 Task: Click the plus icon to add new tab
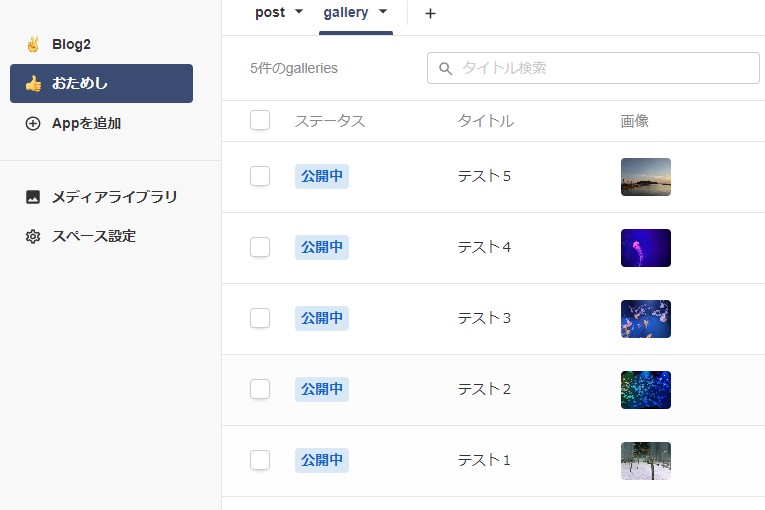pyautogui.click(x=430, y=14)
